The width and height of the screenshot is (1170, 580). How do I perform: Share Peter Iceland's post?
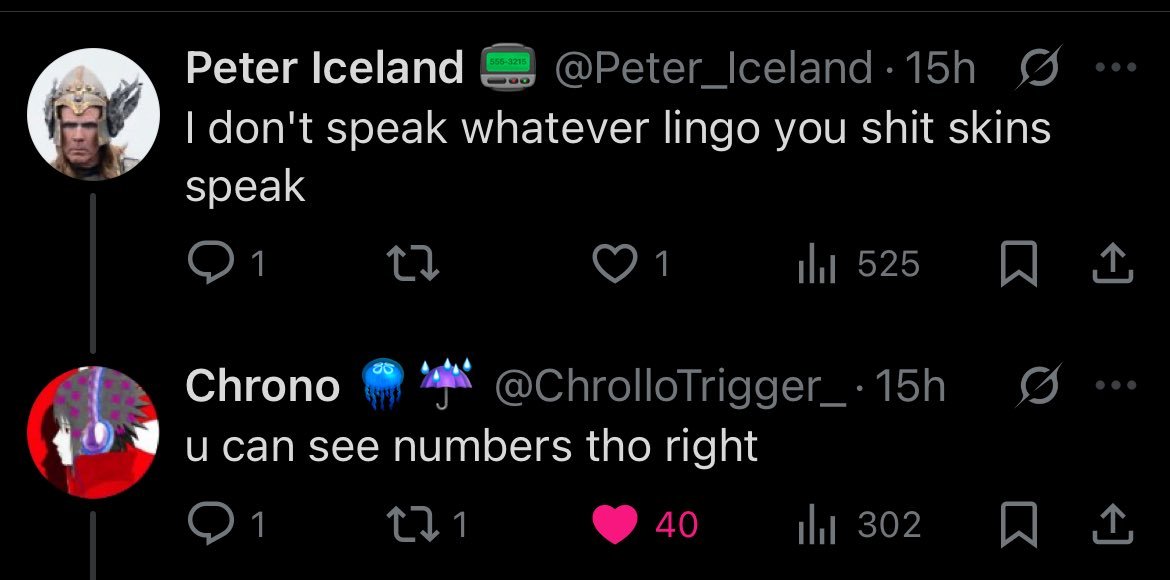(x=1113, y=263)
